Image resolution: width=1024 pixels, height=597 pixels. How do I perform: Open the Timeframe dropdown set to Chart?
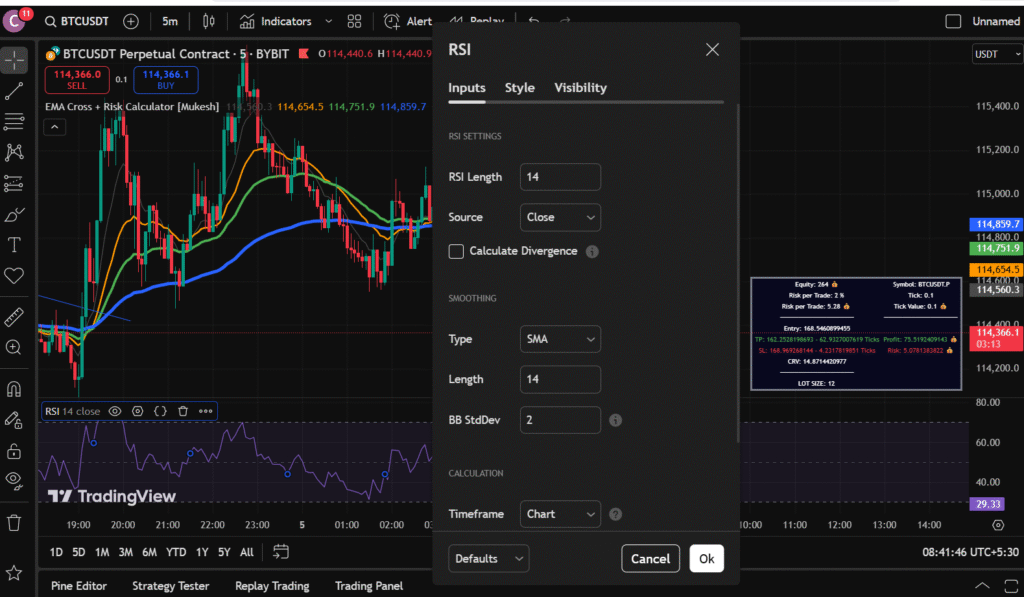[560, 514]
